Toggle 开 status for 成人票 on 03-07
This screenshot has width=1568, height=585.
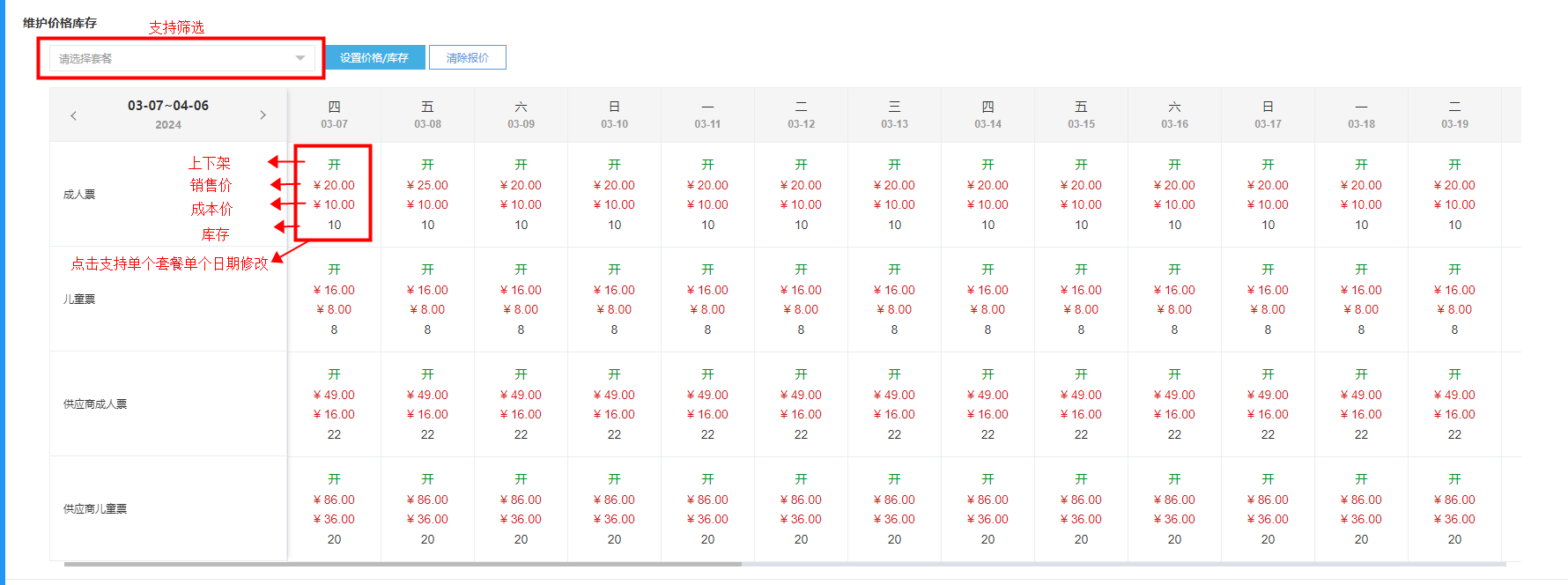334,165
